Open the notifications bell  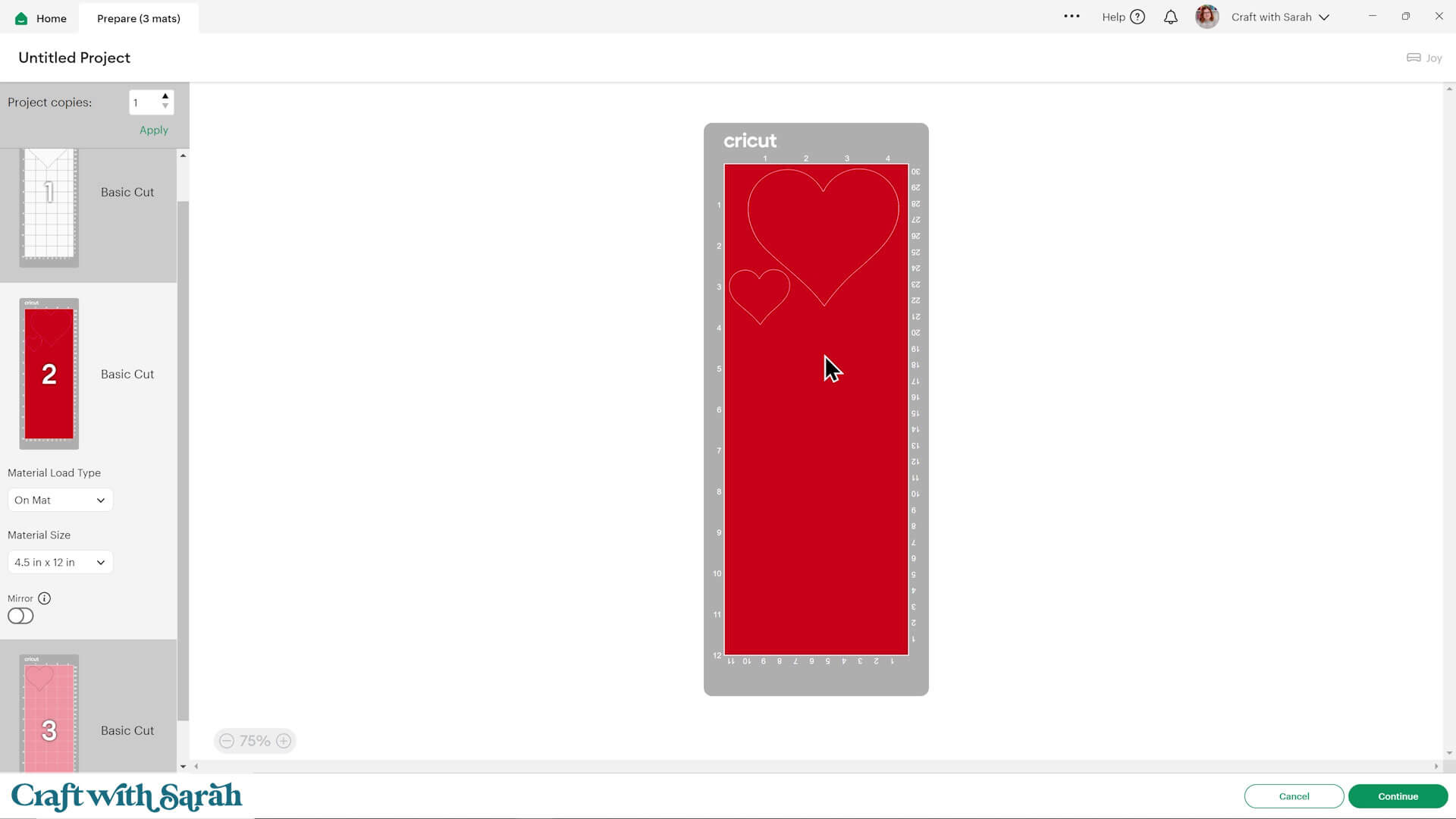1171,17
